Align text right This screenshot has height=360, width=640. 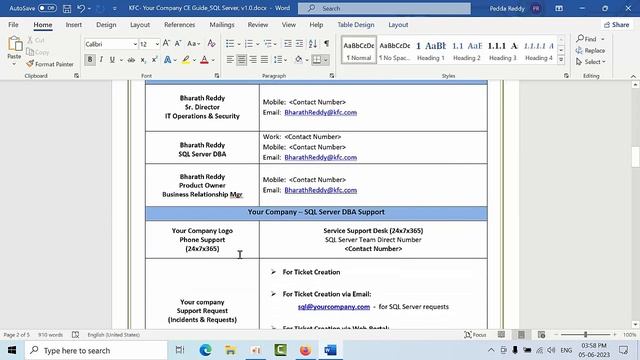[253, 60]
